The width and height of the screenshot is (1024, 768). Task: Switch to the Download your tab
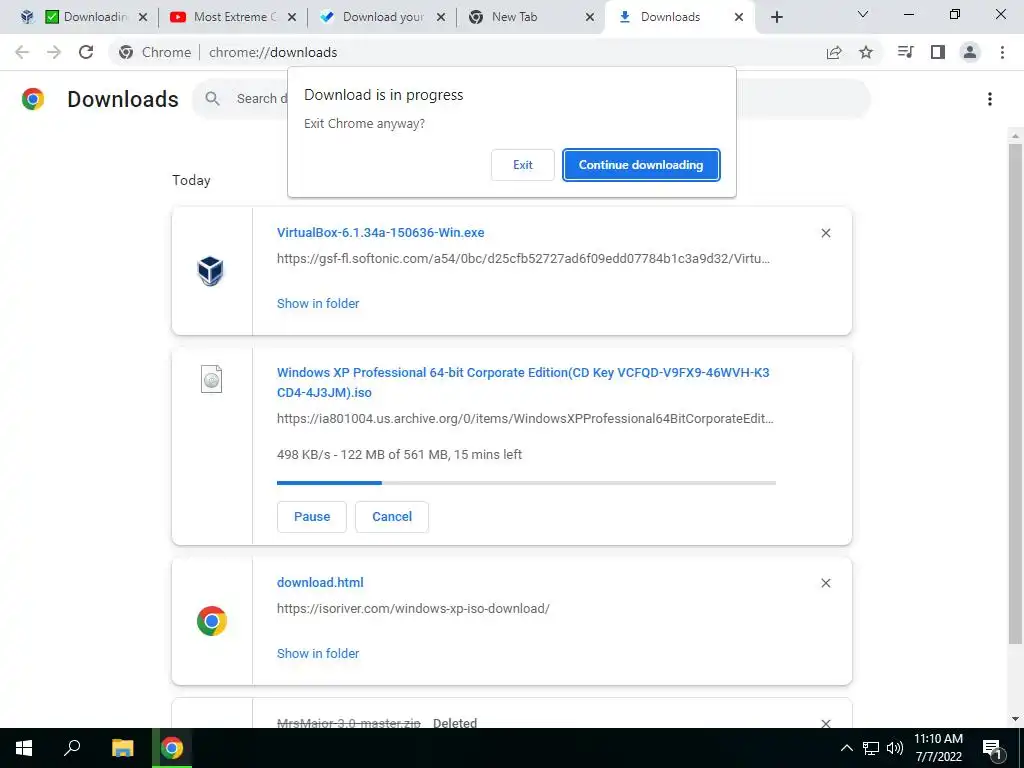click(383, 17)
